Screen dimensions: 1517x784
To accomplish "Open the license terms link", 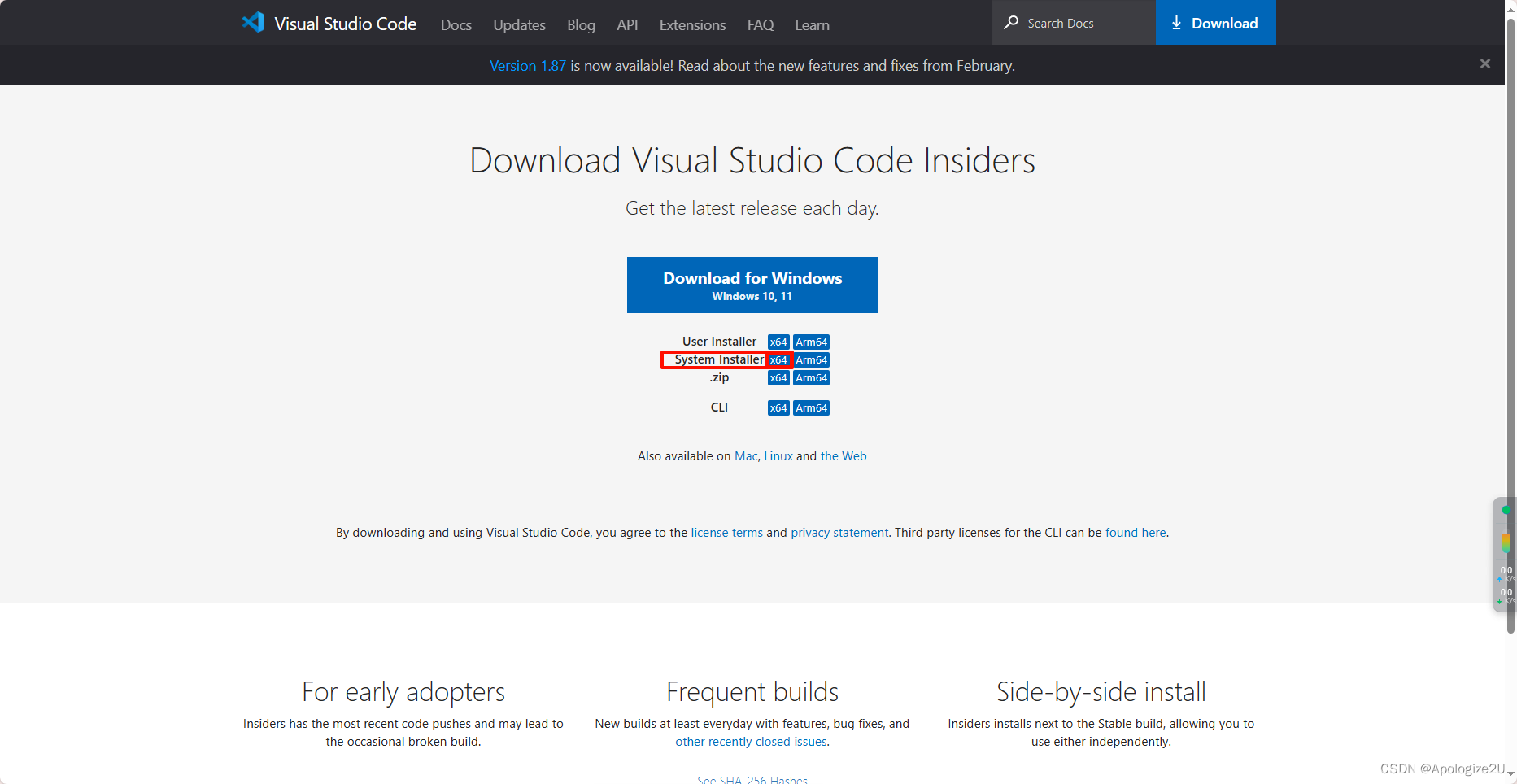I will tap(727, 533).
